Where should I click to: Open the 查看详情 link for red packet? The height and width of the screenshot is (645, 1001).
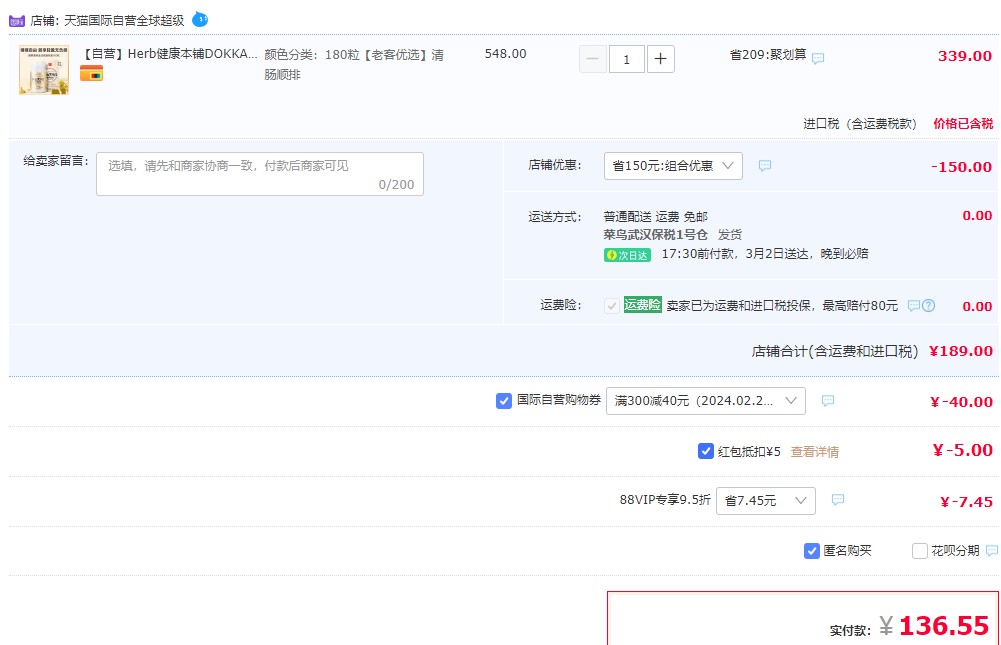click(x=815, y=452)
